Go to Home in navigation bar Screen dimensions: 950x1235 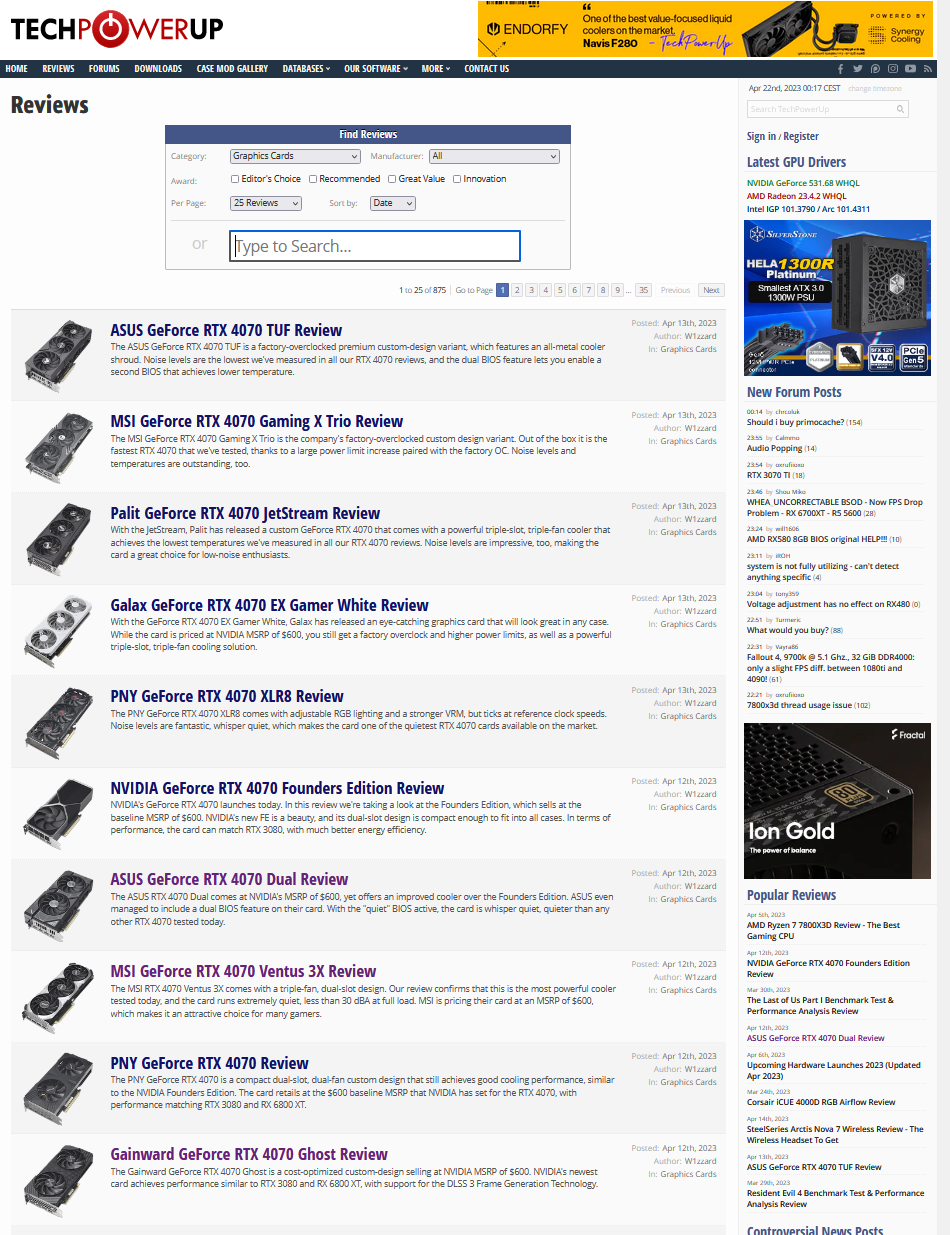coord(16,69)
